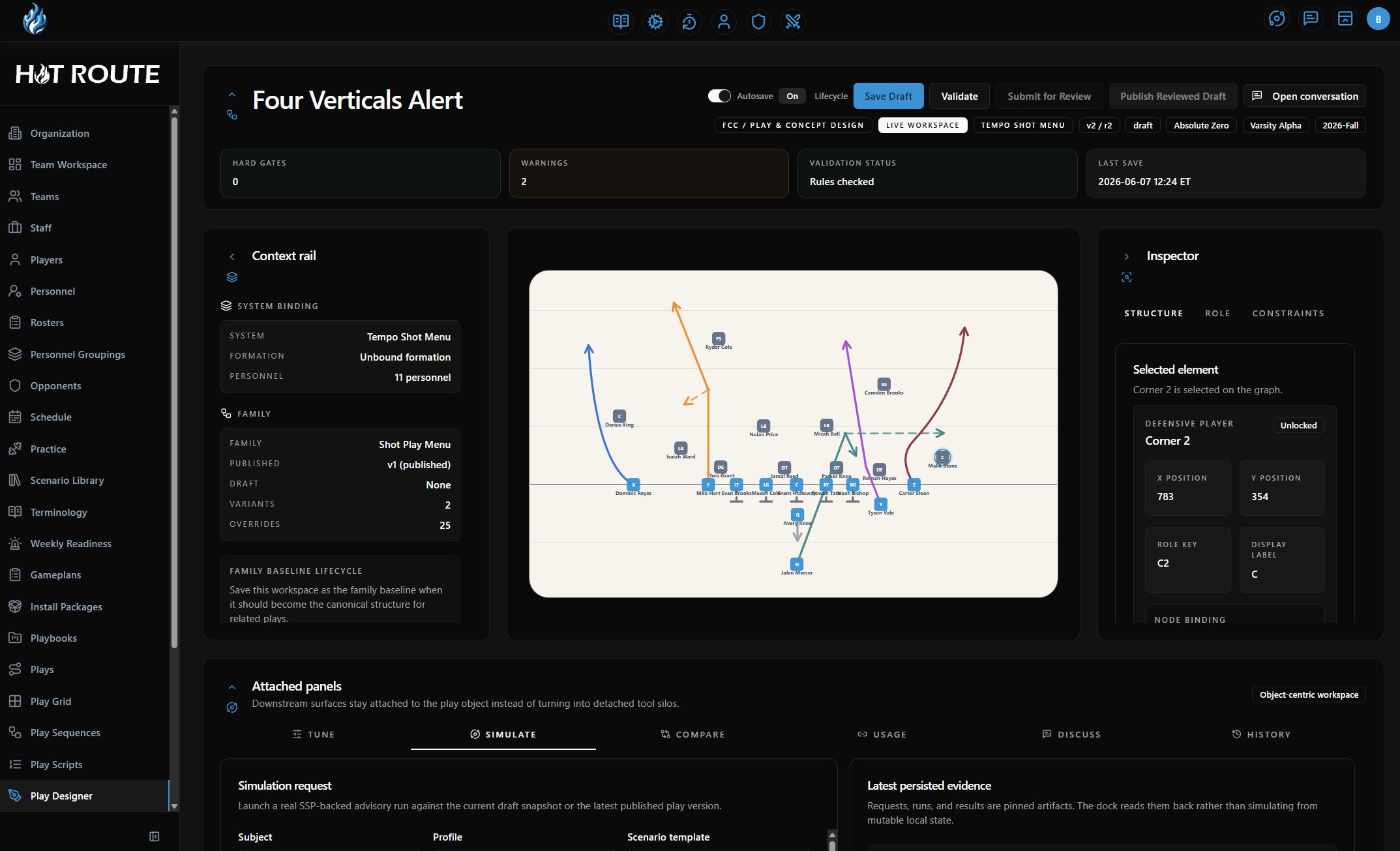1400x851 pixels.
Task: Switch to the COMPARE tab
Action: pos(693,734)
